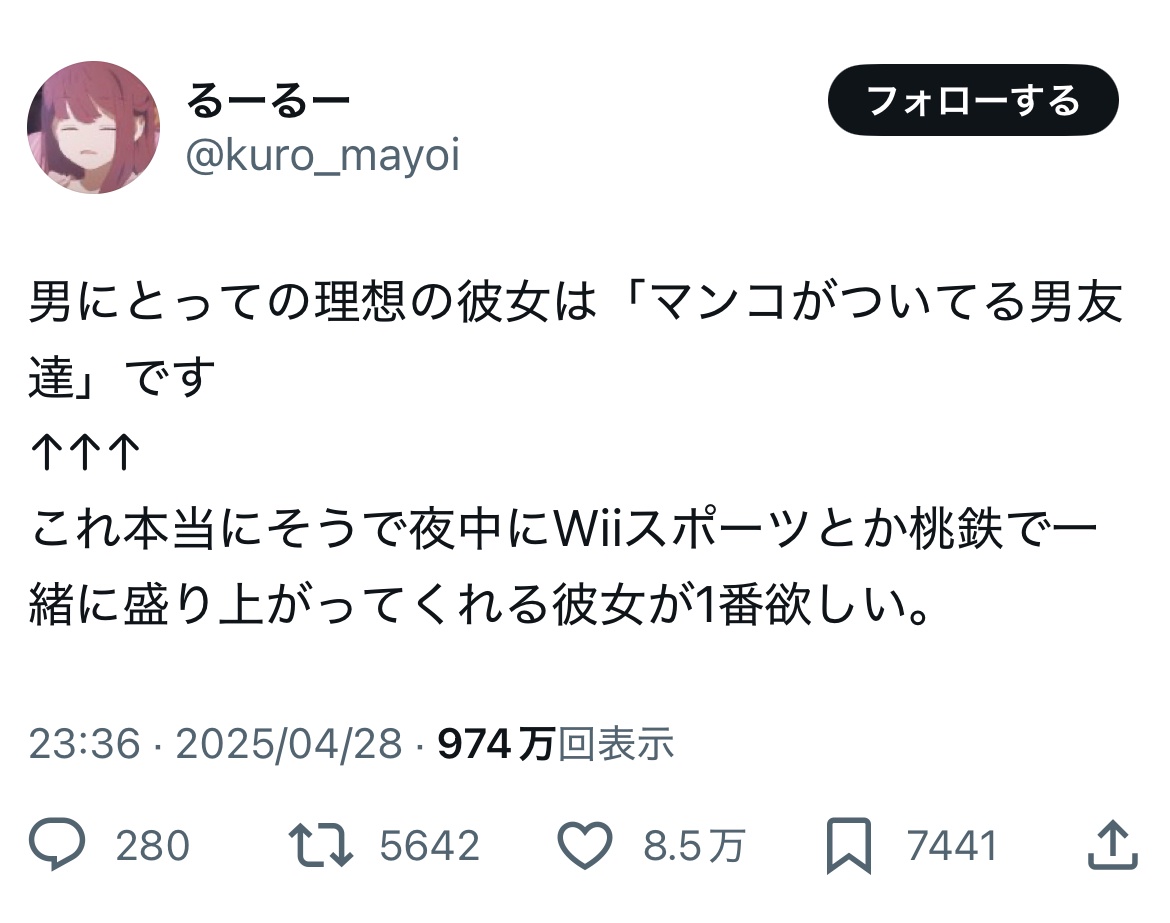Open the るーるー profile avatar picture

click(x=93, y=128)
